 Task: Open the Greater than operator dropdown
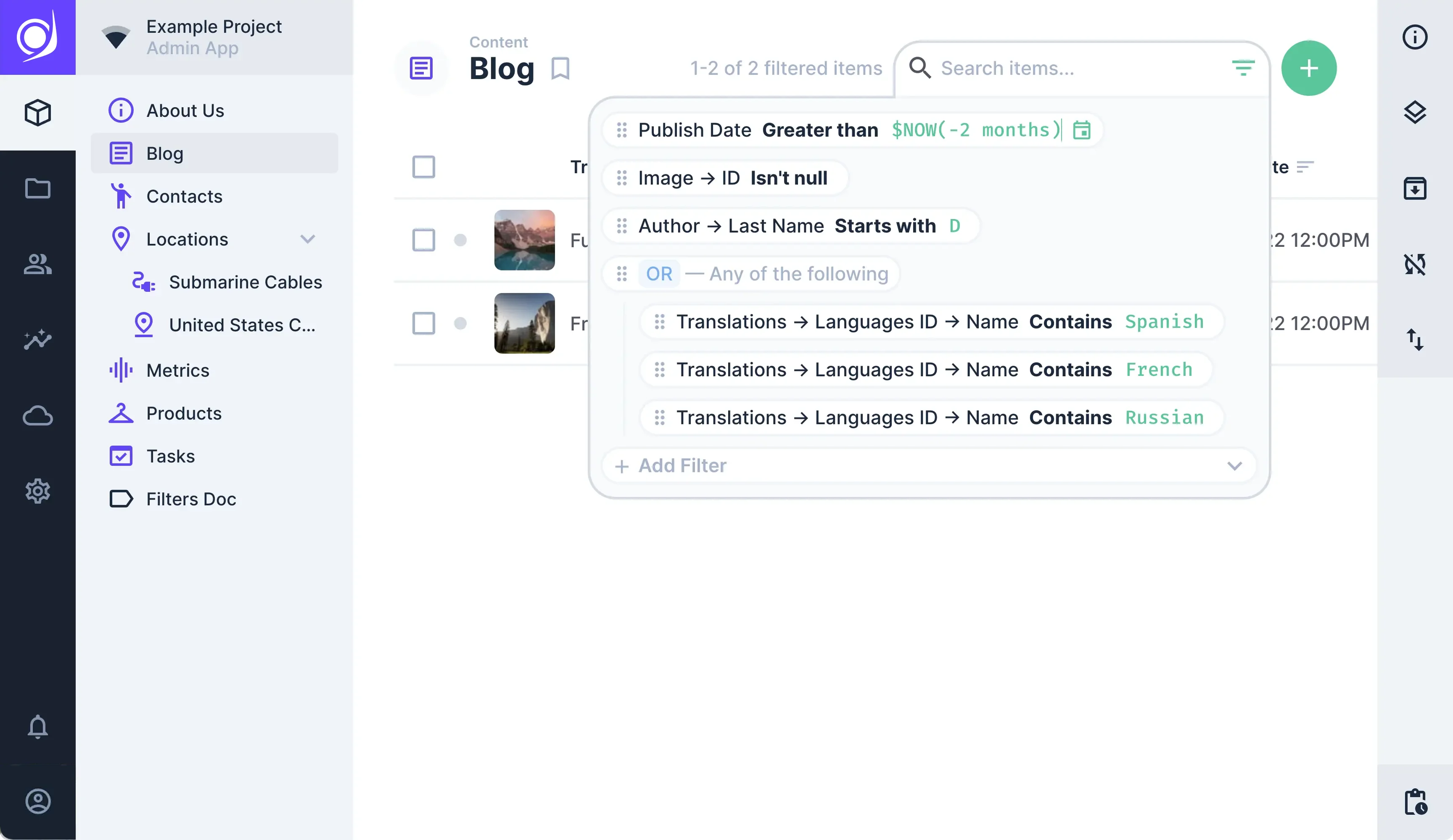pyautogui.click(x=819, y=130)
